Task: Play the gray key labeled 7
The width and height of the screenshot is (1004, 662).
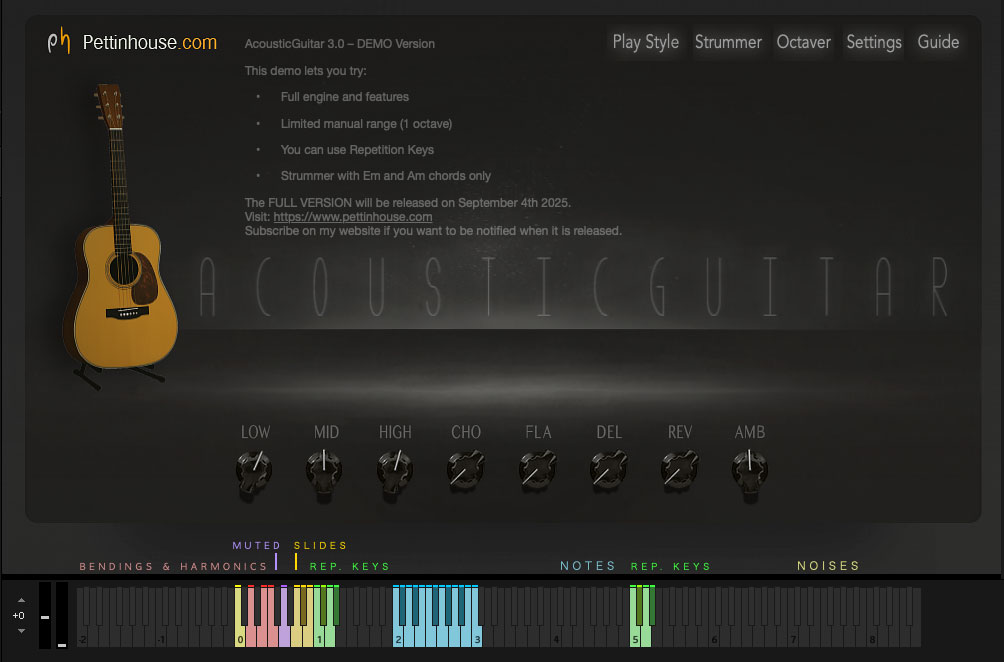Action: tap(793, 637)
